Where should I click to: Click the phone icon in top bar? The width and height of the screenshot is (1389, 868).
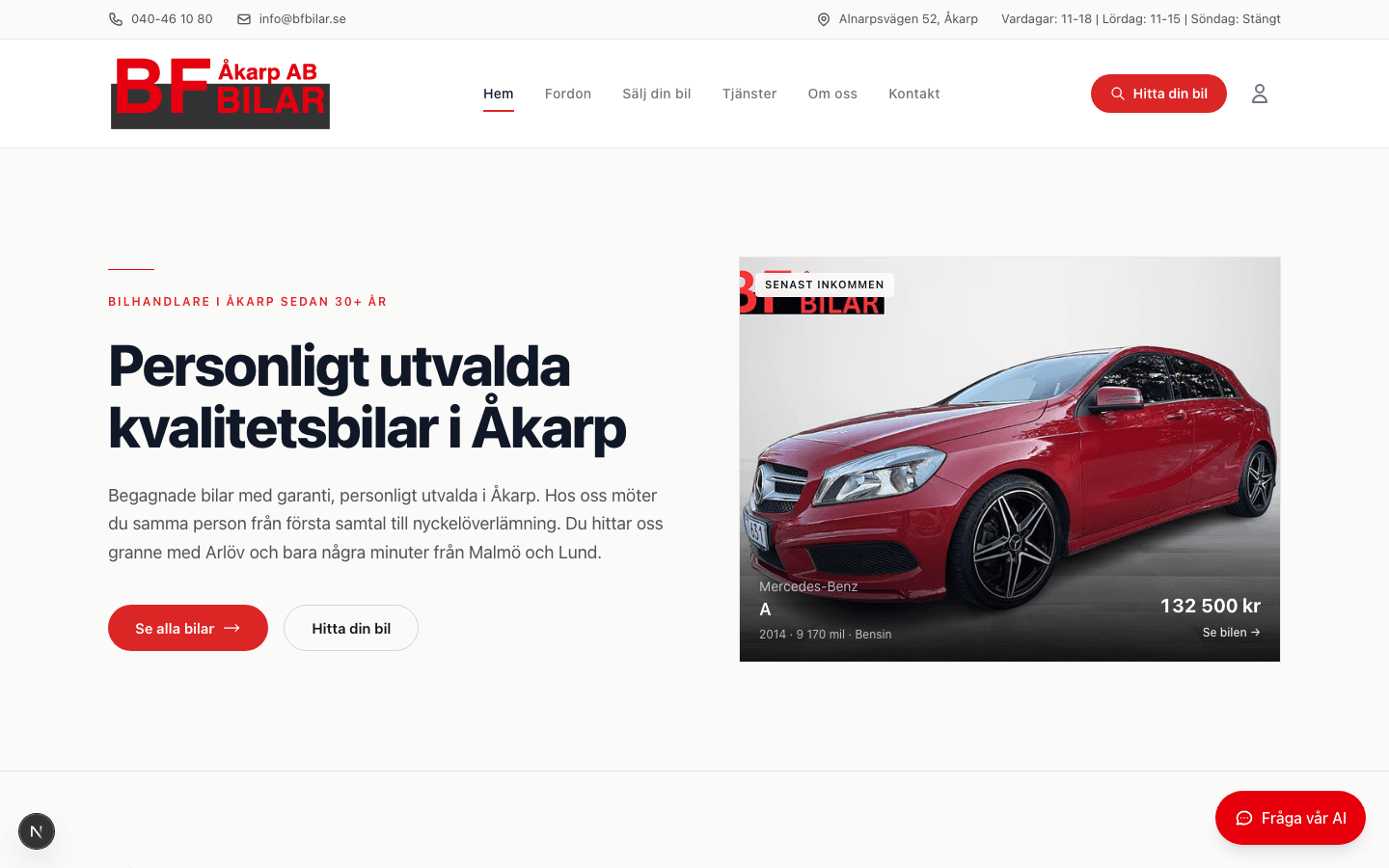point(116,19)
